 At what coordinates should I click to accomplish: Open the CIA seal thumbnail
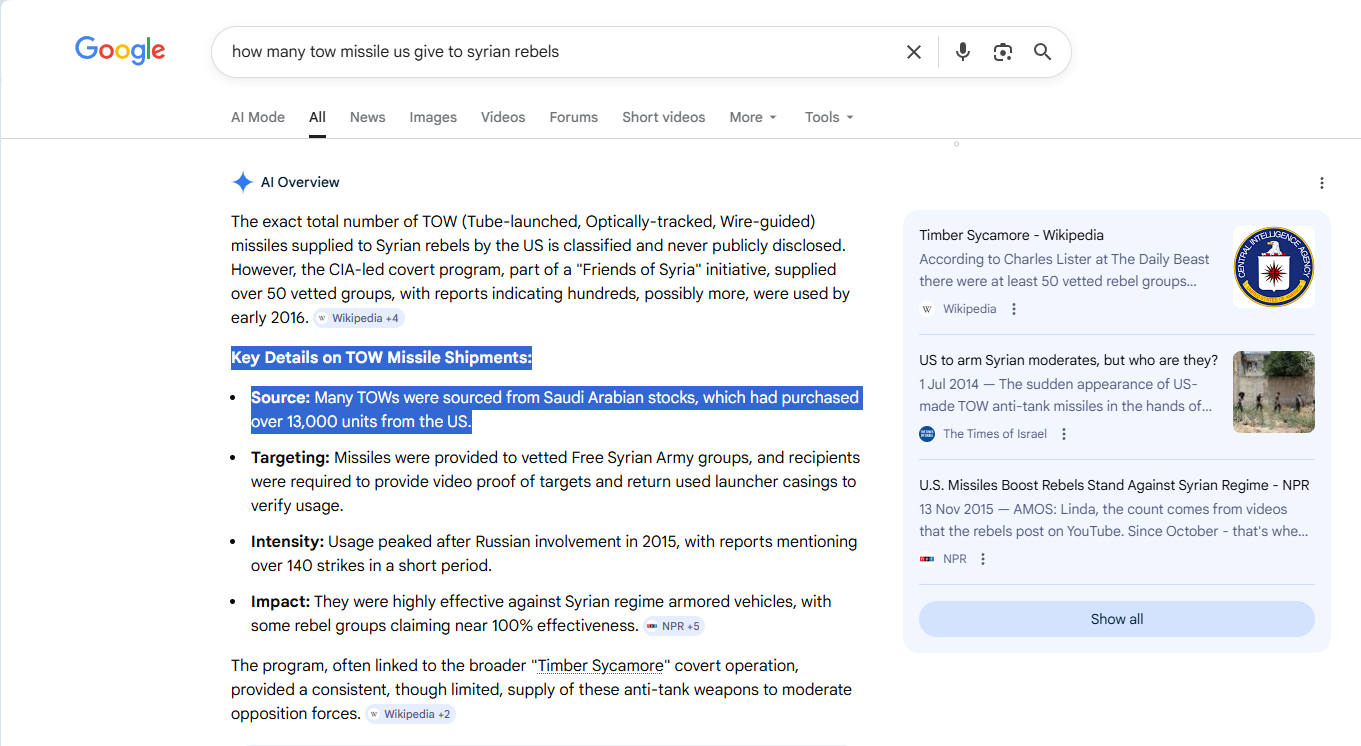click(1274, 267)
